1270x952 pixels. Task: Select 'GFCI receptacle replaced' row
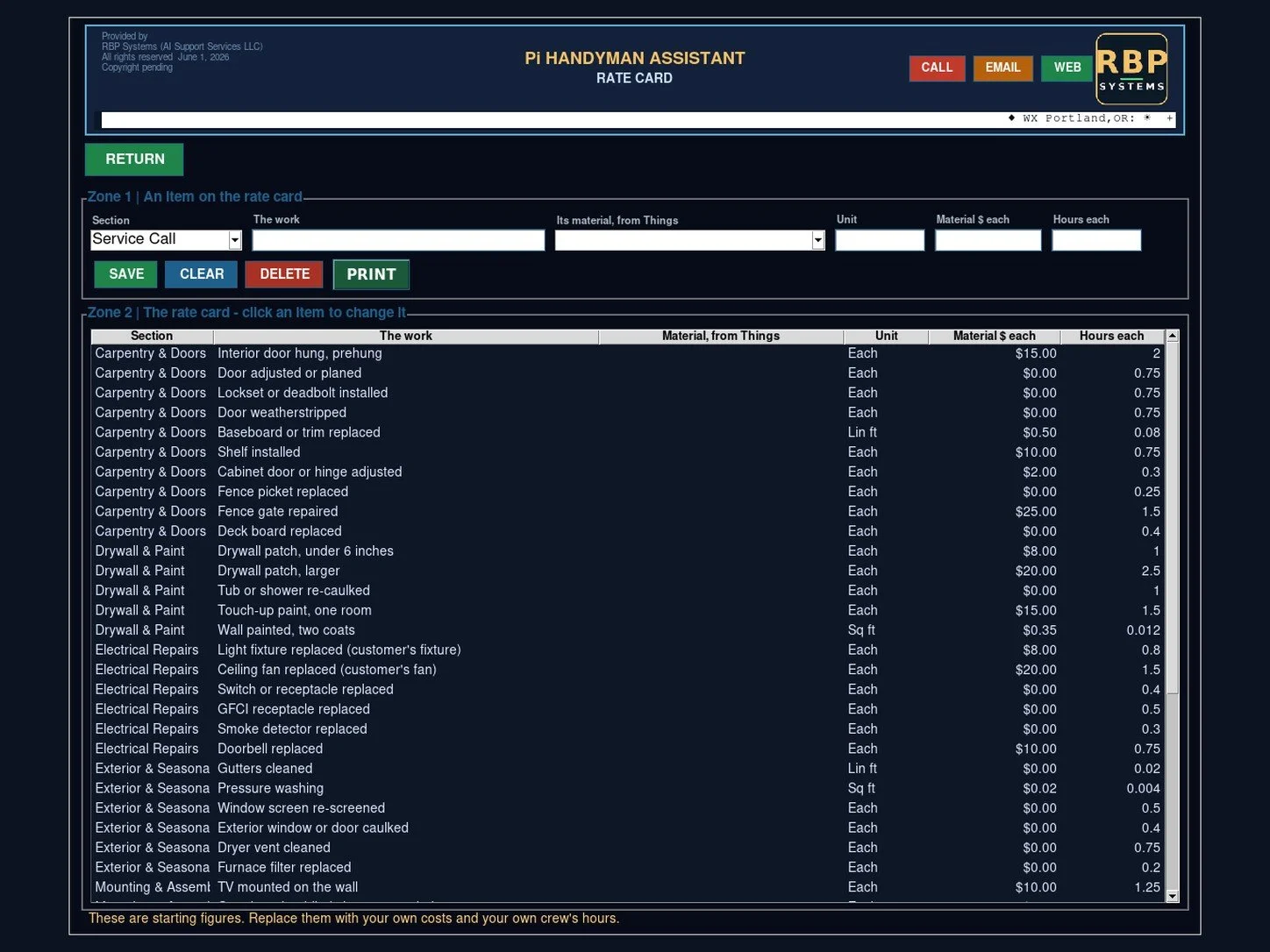[628, 709]
